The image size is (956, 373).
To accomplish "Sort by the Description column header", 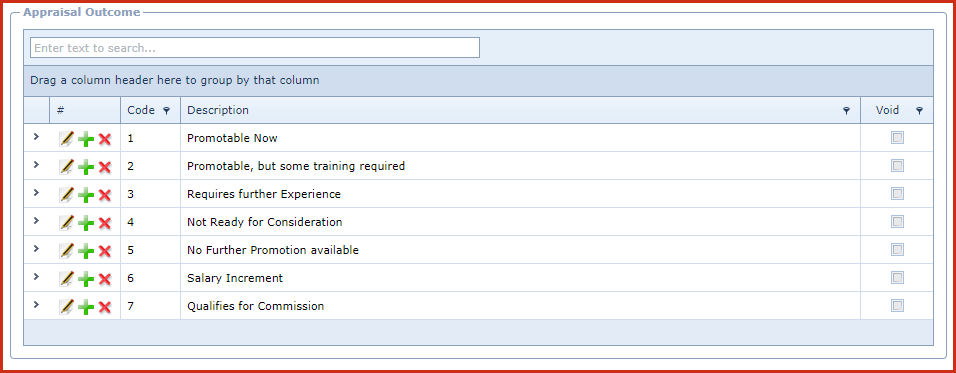I will [x=218, y=110].
